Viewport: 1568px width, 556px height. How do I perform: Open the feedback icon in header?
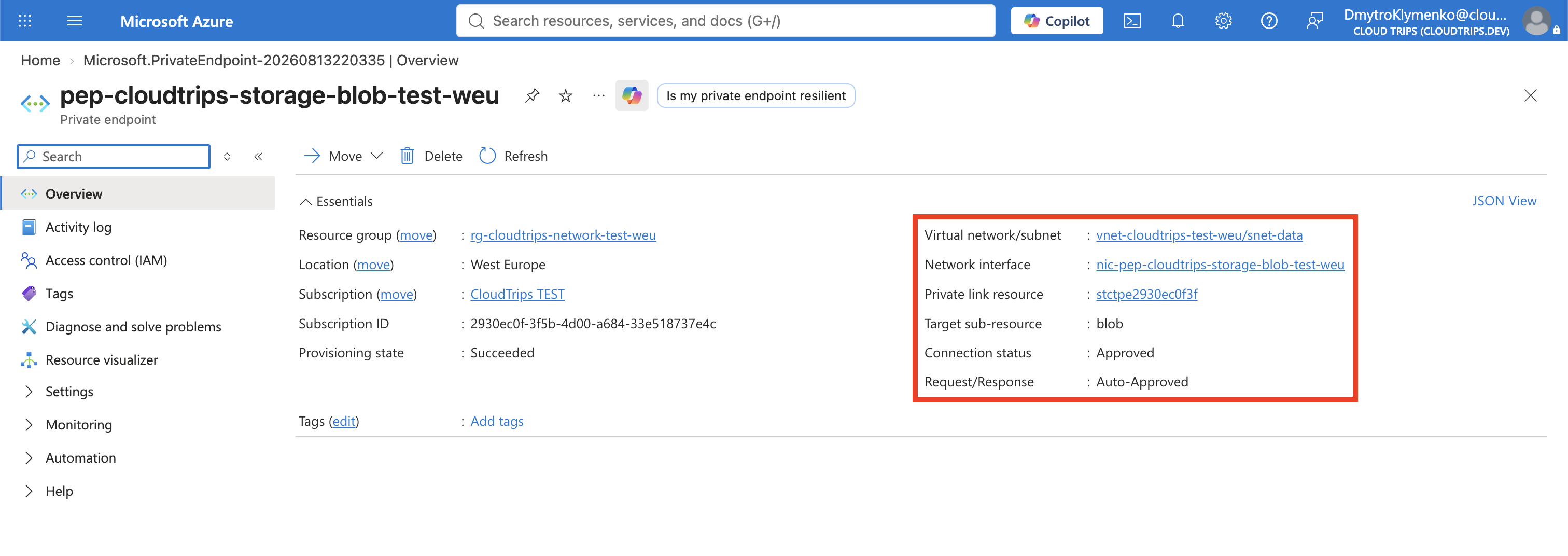(1314, 21)
